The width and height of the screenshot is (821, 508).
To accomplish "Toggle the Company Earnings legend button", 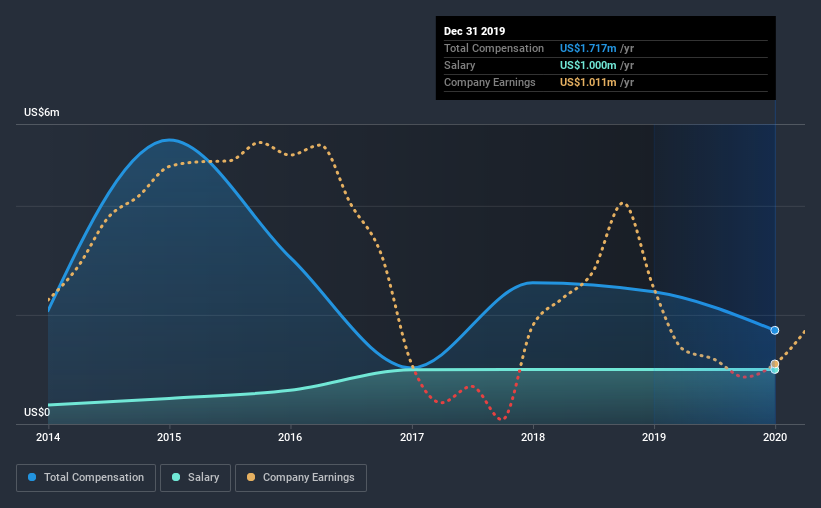I will point(301,478).
